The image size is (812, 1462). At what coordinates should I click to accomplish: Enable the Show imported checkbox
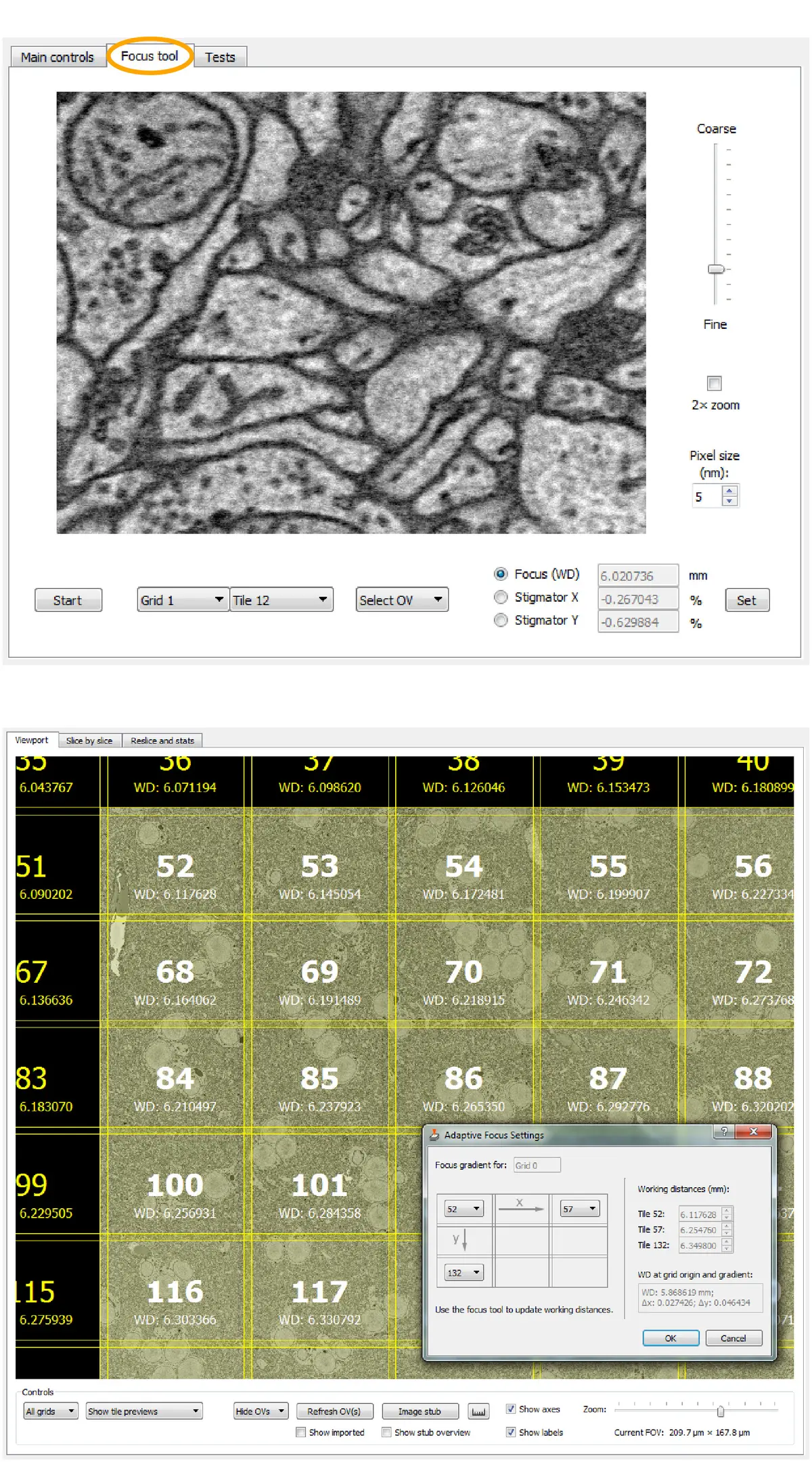pyautogui.click(x=300, y=1432)
